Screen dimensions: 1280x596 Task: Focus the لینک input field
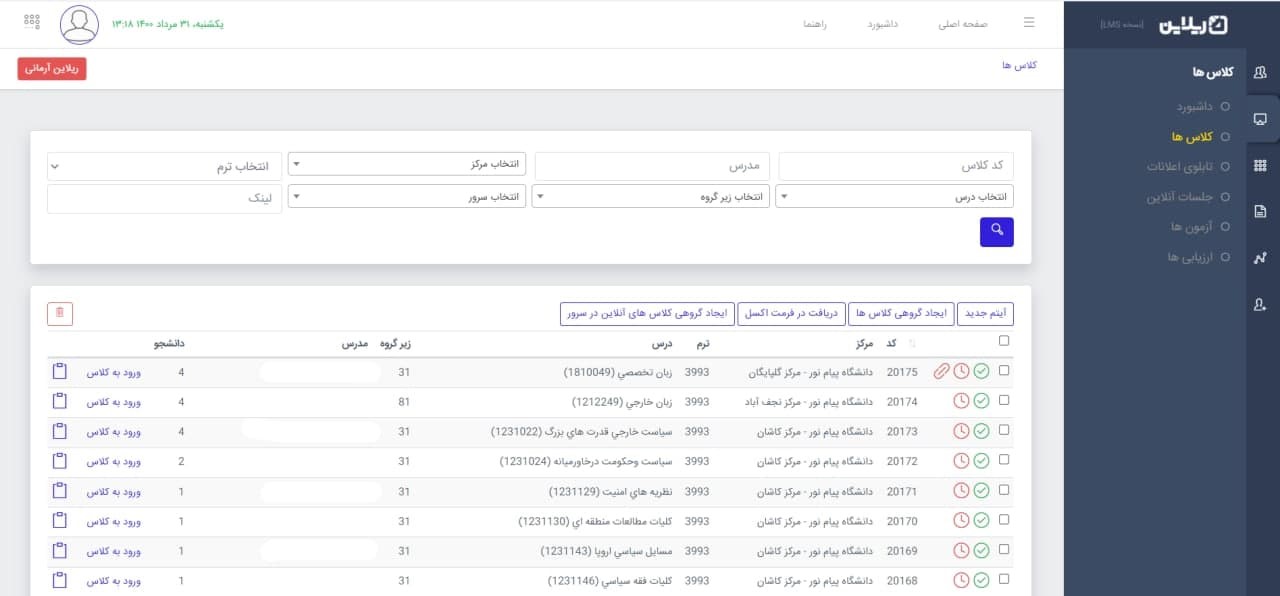coord(164,199)
